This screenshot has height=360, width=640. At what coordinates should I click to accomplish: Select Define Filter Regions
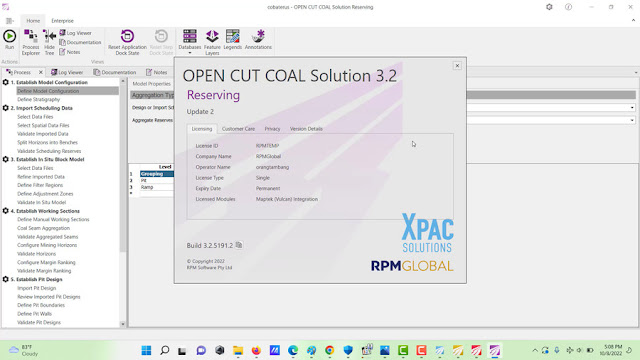pyautogui.click(x=40, y=185)
